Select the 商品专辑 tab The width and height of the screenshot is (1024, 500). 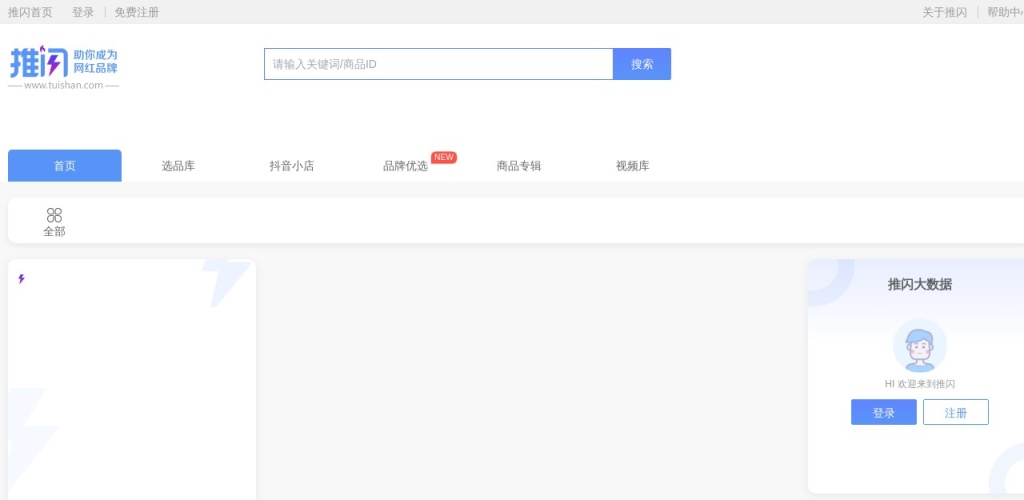518,166
